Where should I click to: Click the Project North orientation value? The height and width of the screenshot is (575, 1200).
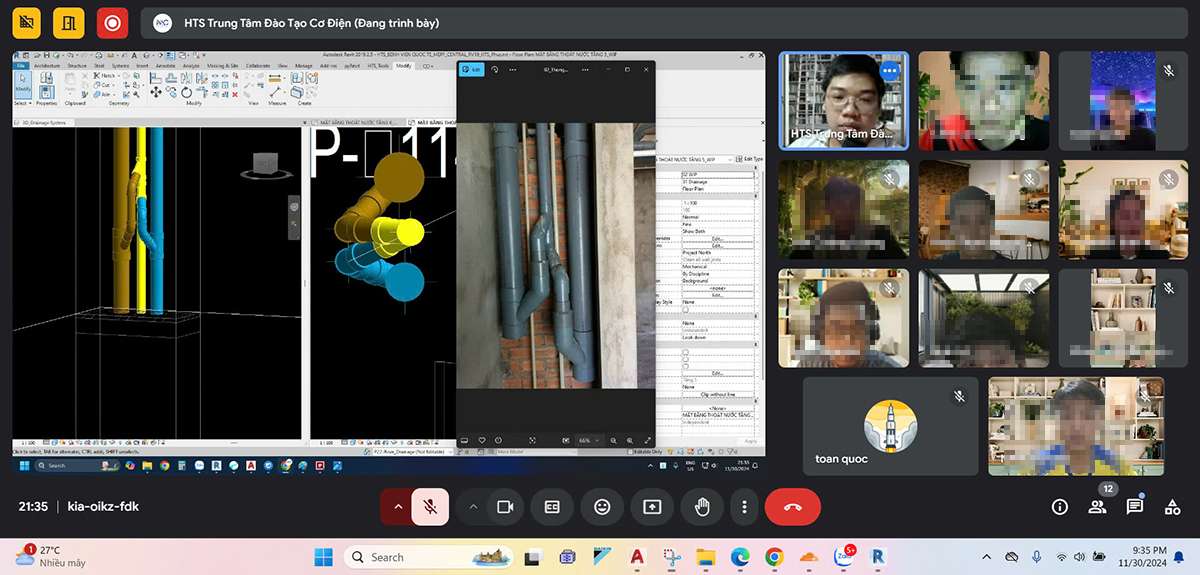(x=717, y=253)
